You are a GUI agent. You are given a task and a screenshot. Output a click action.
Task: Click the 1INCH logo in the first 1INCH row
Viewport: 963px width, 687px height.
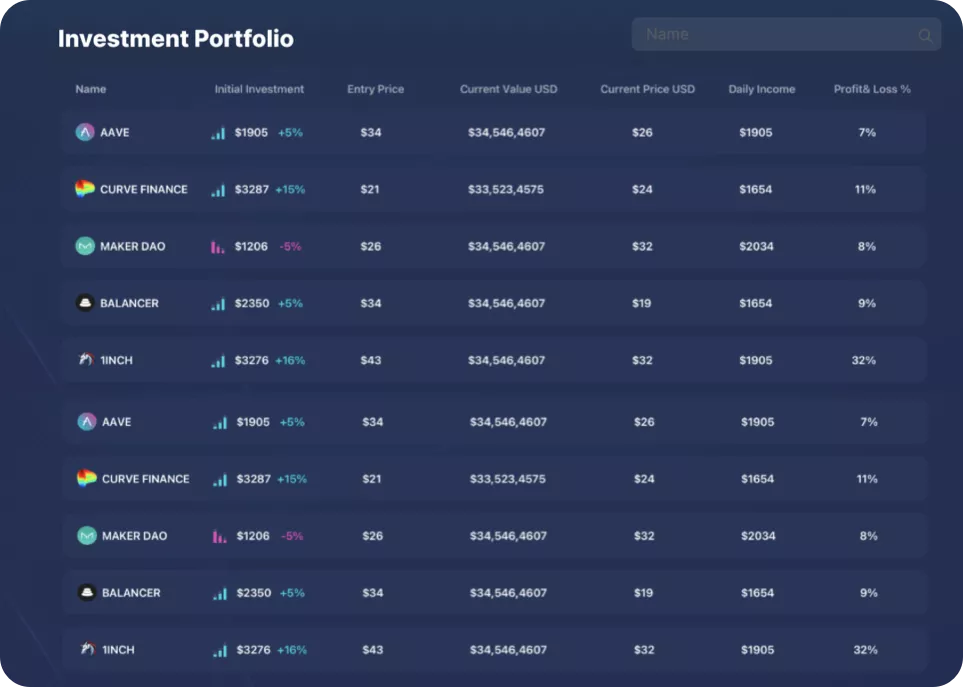85,359
